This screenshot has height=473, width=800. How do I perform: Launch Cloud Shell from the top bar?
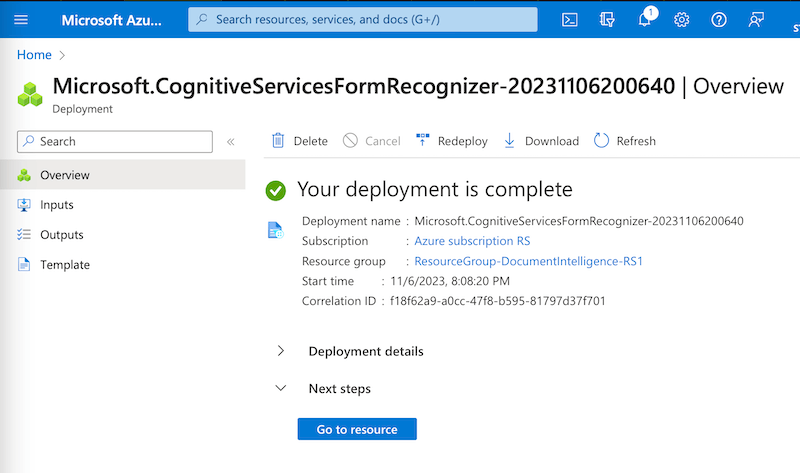(x=569, y=20)
